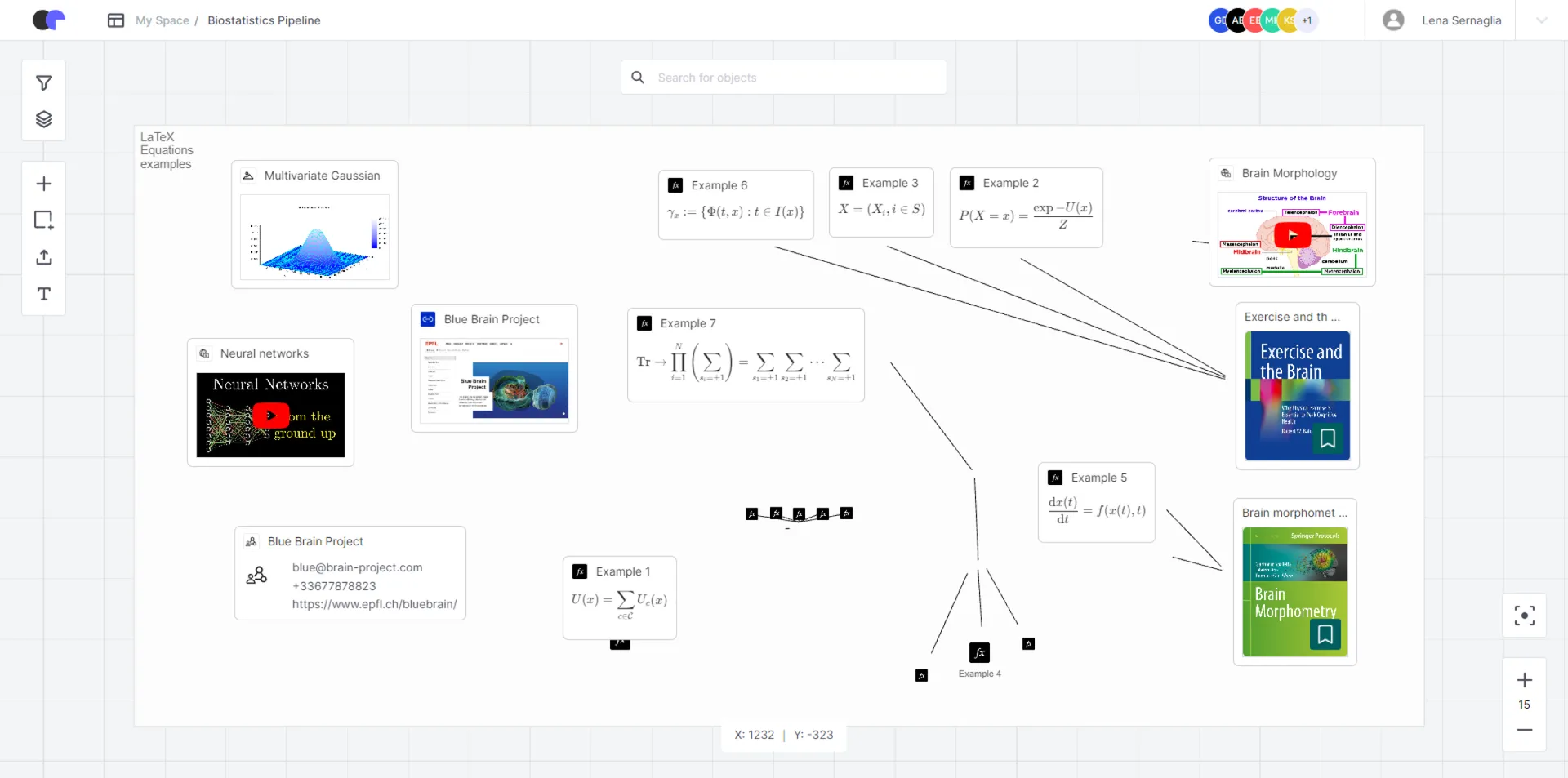1568x778 pixels.
Task: Expand the user account dropdown chevron
Action: point(1541,20)
